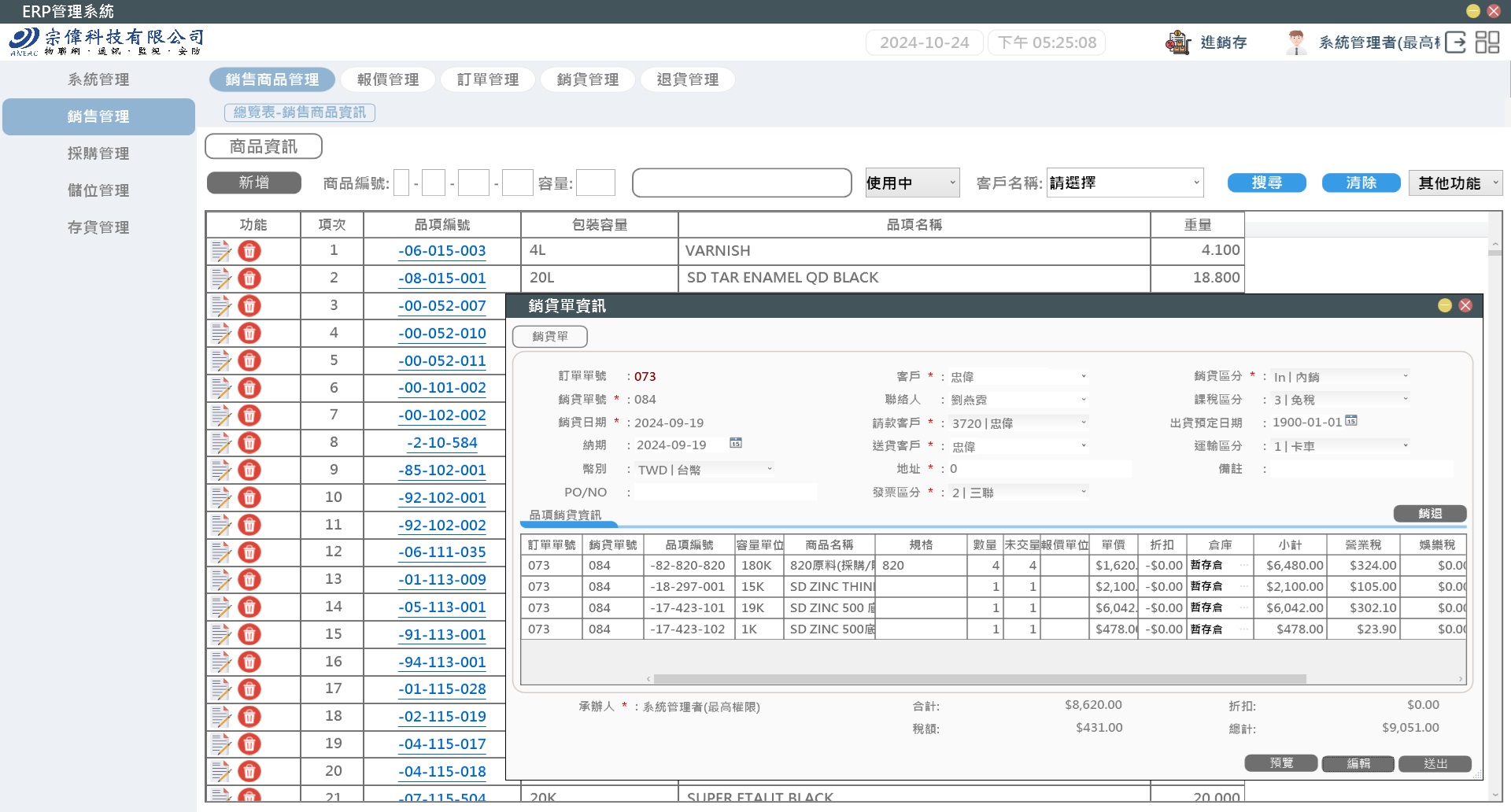Viewport: 1511px width, 812px height.
Task: Open 採購管理 in the sidebar menu
Action: click(98, 153)
